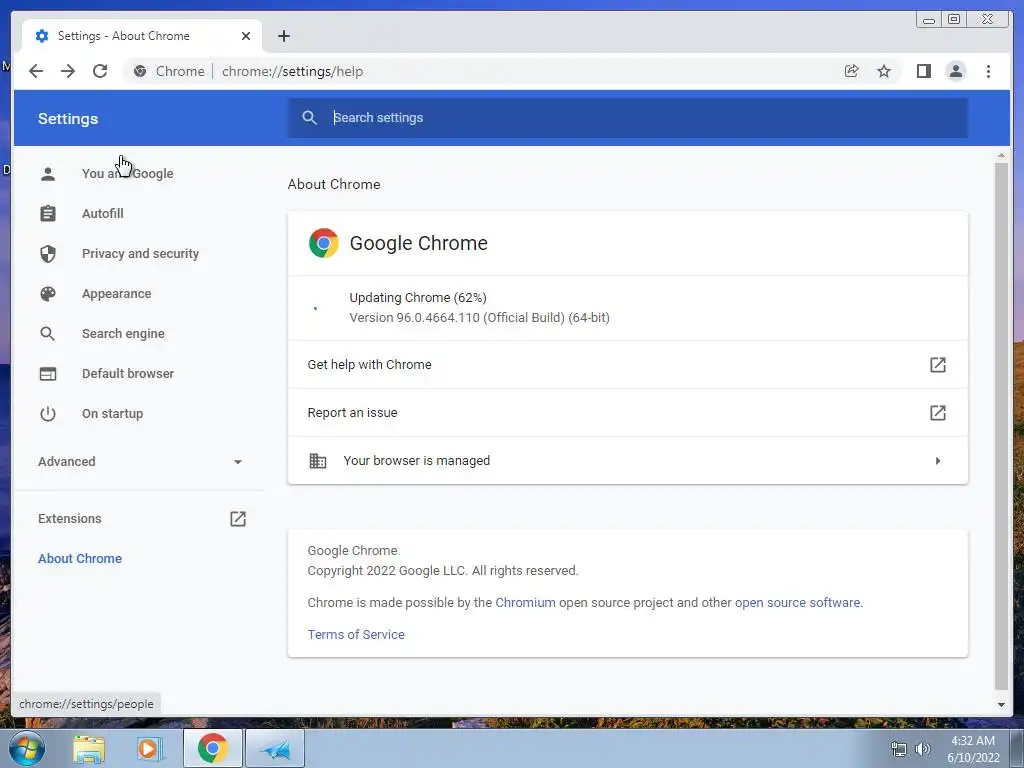Image resolution: width=1024 pixels, height=768 pixels.
Task: Open the open source software link
Action: [797, 602]
